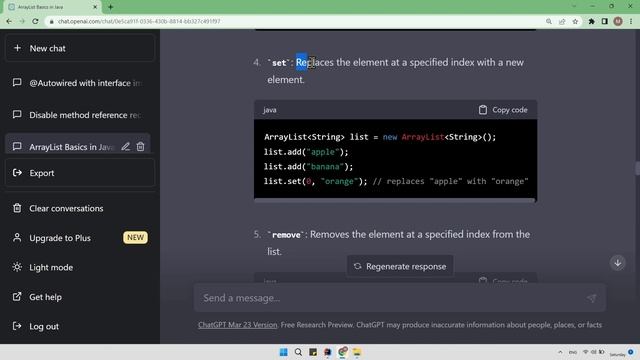This screenshot has height=360, width=640.
Task: Click the page vertical scrollbar thumb
Action: (637, 168)
